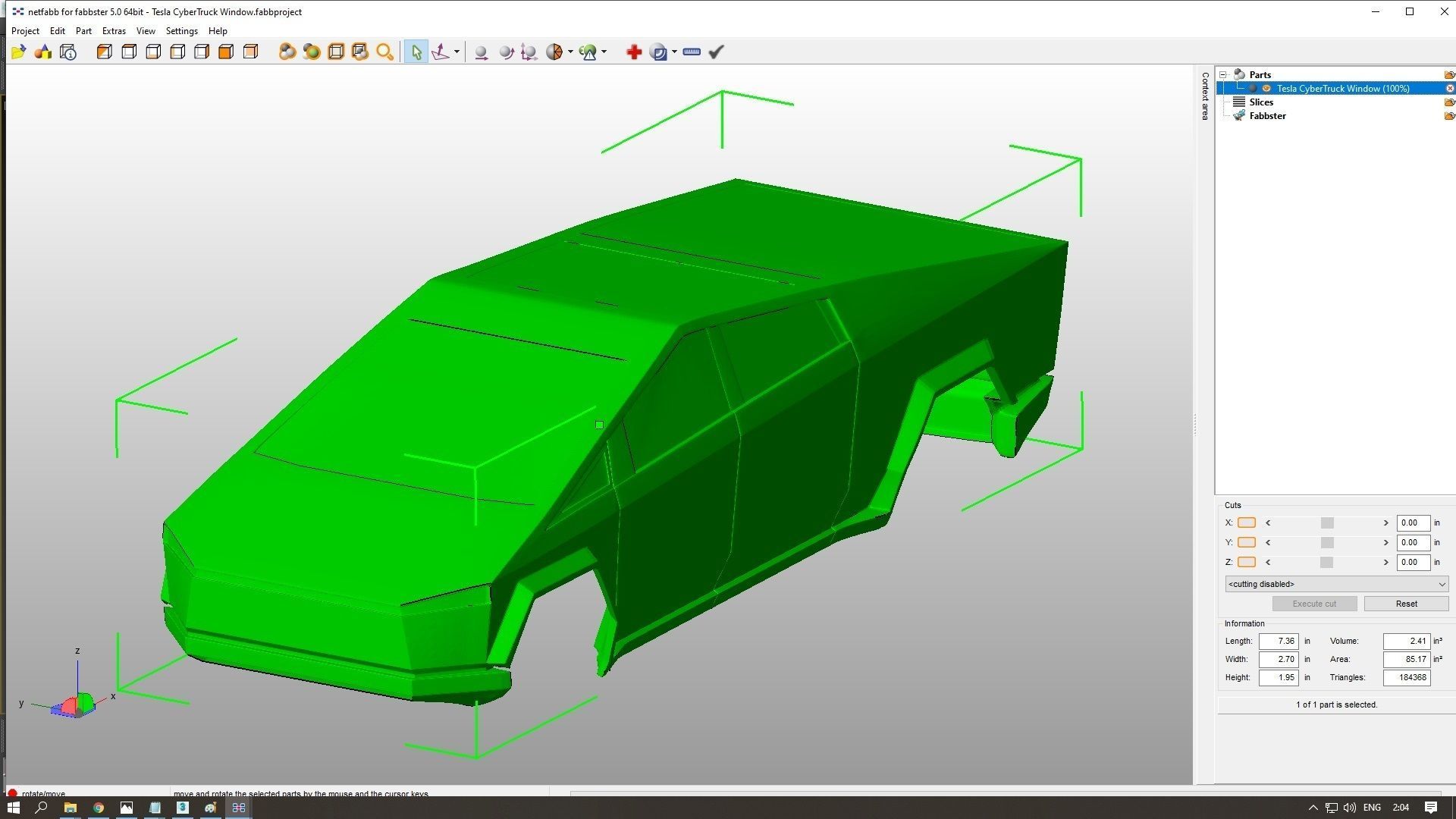
Task: Click the Y cut slider handle
Action: click(1326, 542)
